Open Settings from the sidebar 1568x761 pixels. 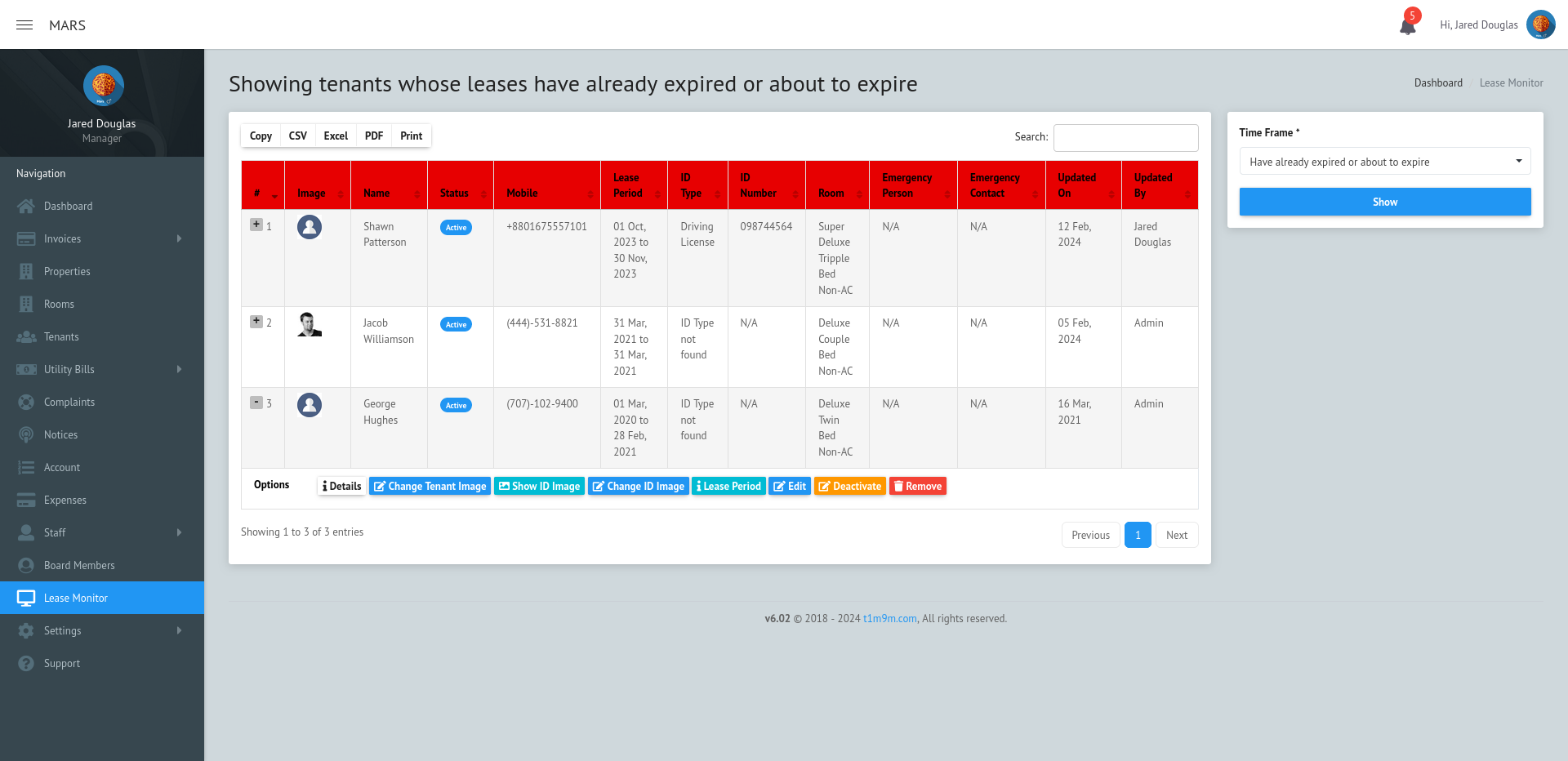click(x=63, y=630)
